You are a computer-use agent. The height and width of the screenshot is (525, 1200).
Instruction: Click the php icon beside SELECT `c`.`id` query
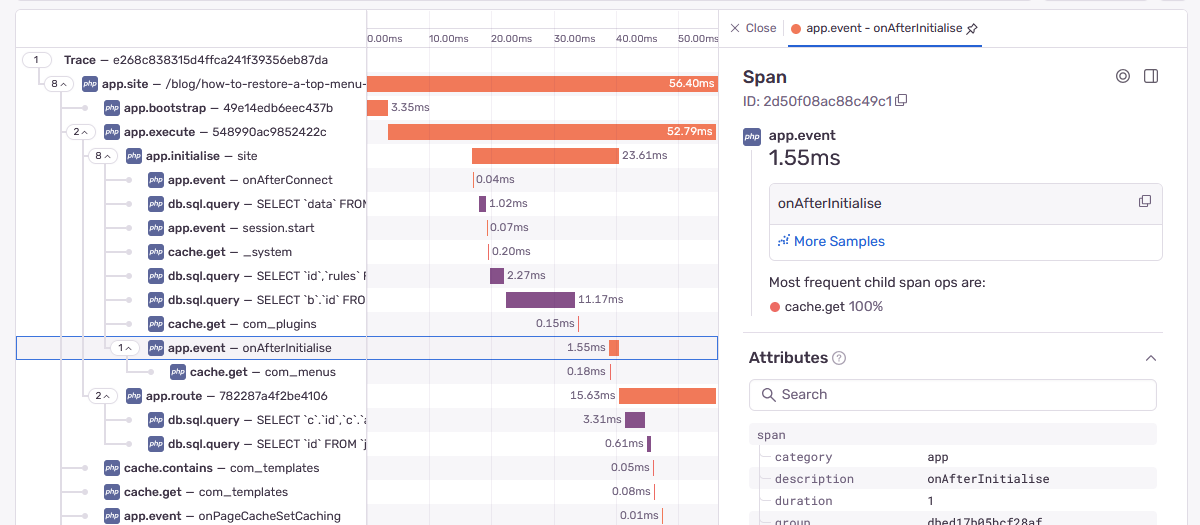(x=156, y=420)
